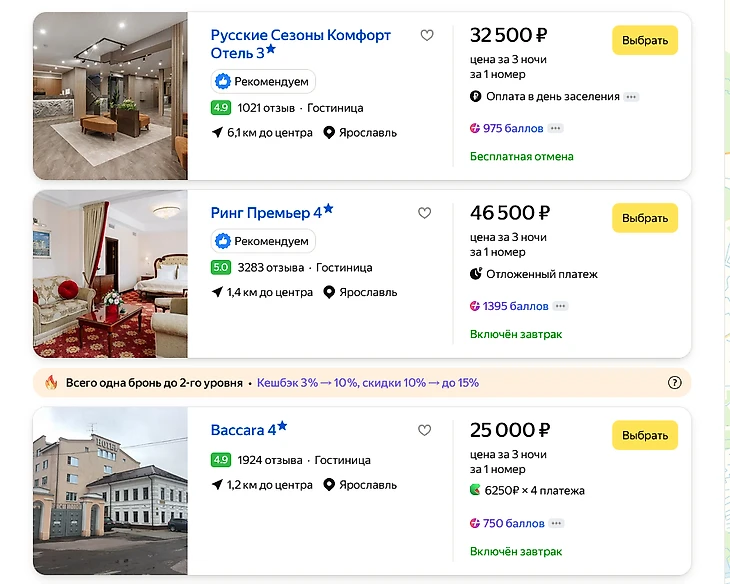Click the question mark help icon in banner
This screenshot has height=584, width=730.
pos(674,382)
